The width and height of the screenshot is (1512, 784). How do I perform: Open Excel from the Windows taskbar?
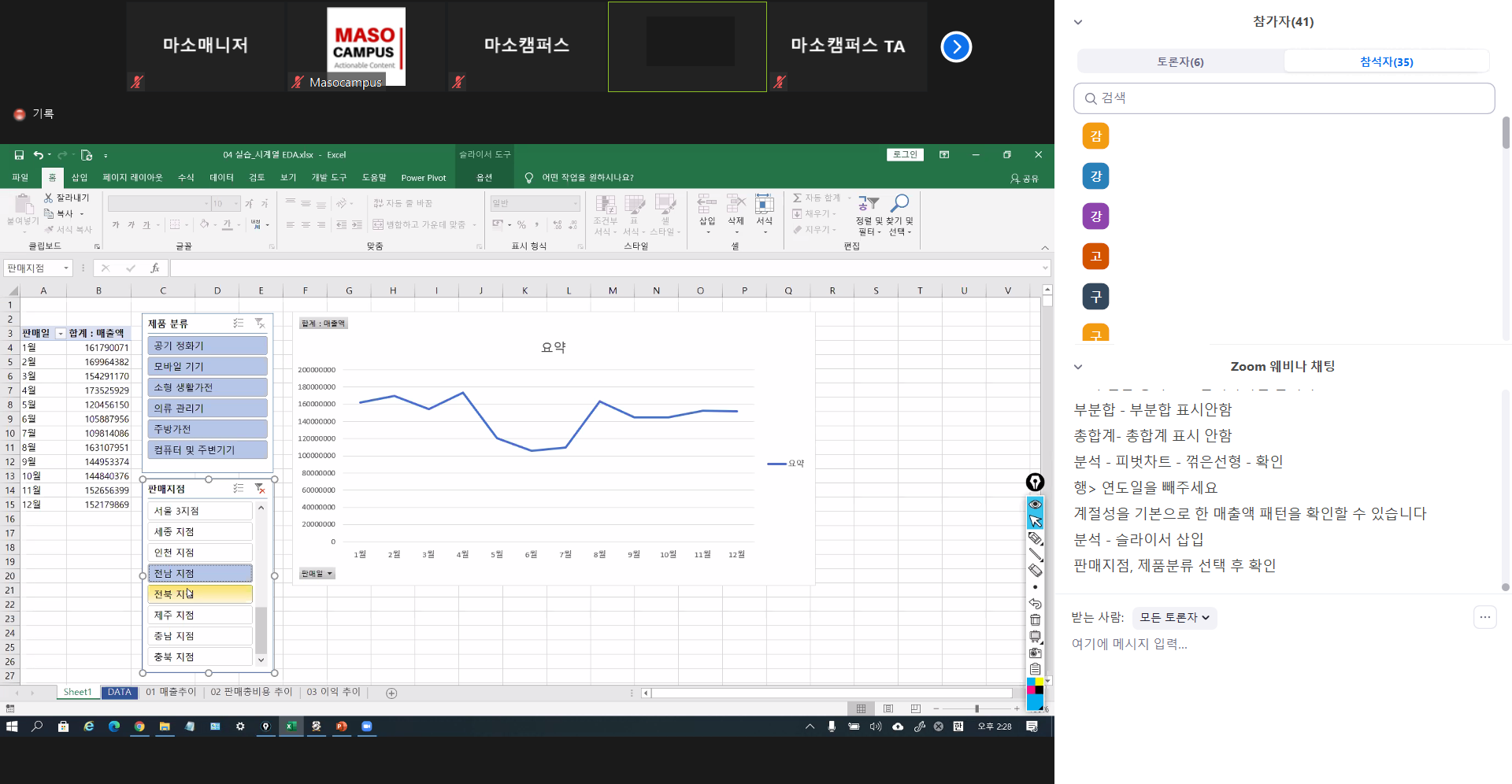point(291,727)
